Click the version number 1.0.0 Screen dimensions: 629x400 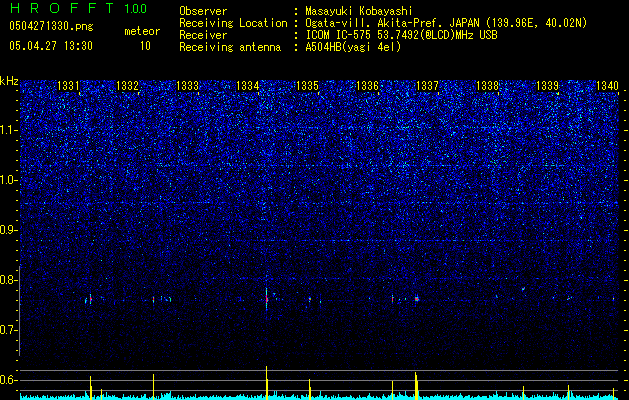click(135, 8)
